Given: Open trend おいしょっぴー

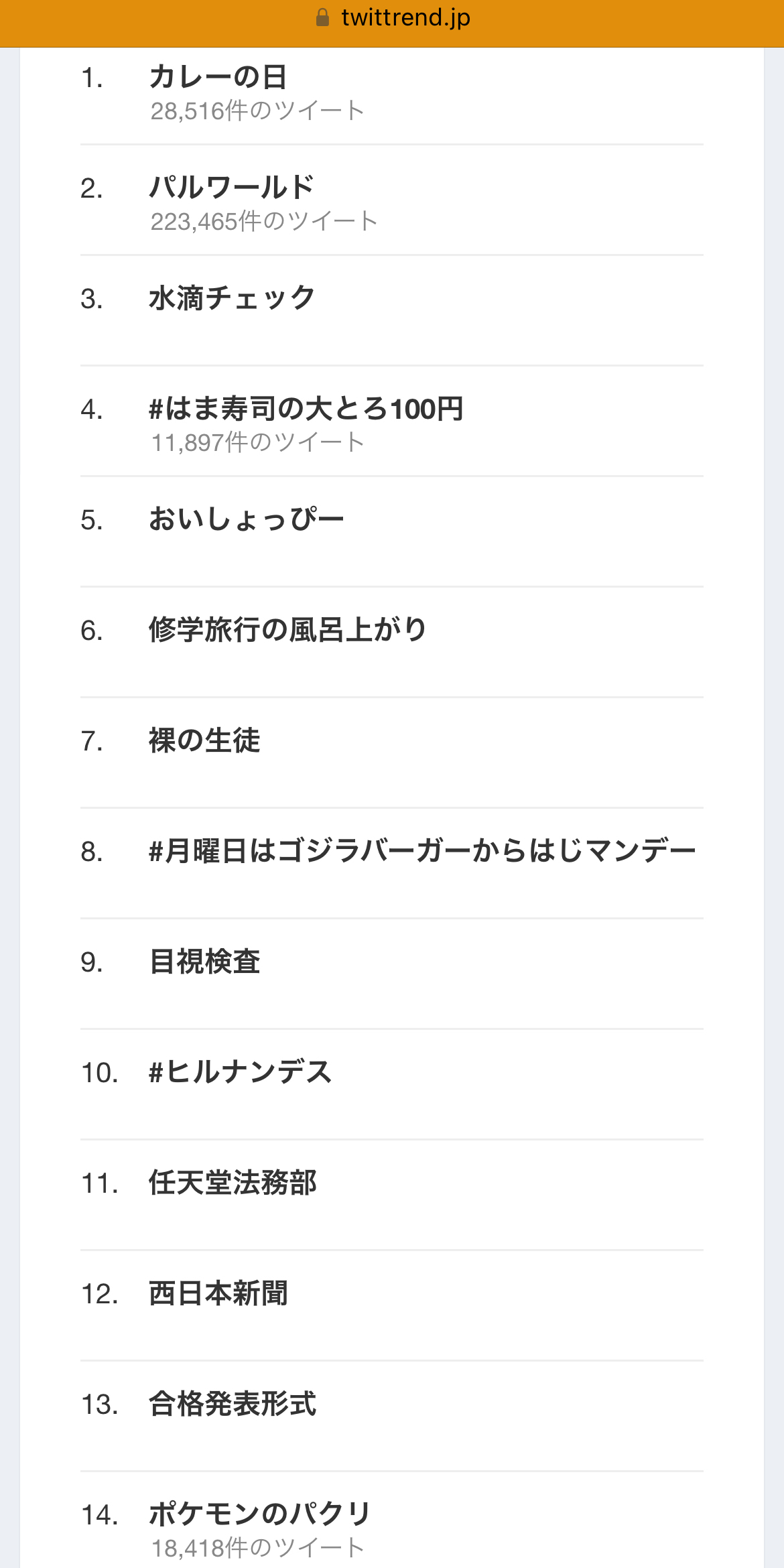Looking at the screenshot, I should (x=247, y=519).
